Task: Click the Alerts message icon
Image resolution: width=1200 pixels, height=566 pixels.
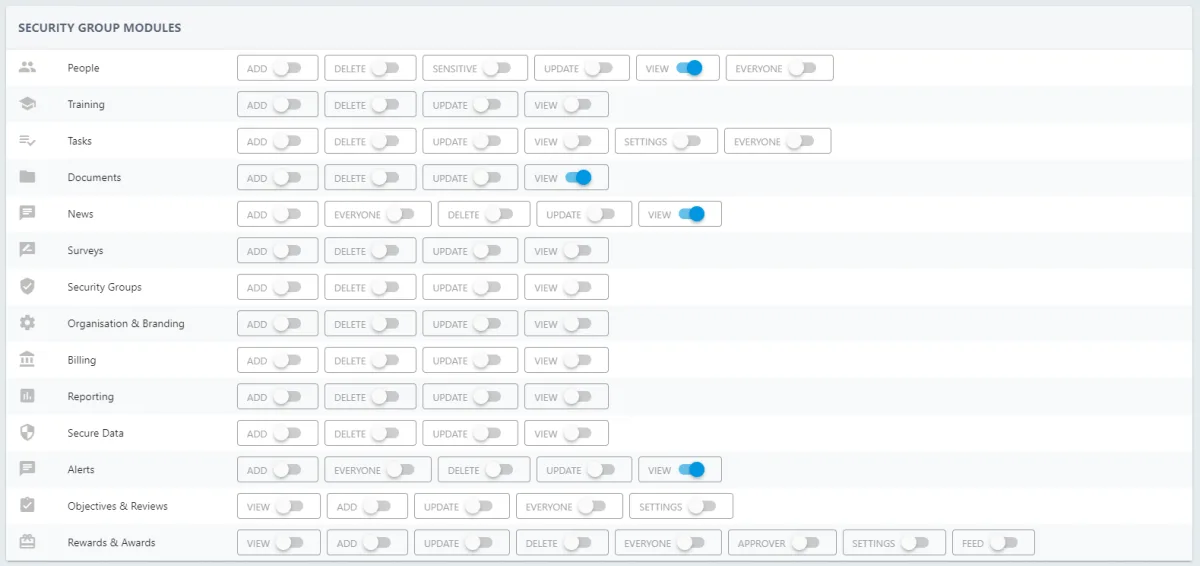Action: [x=27, y=469]
